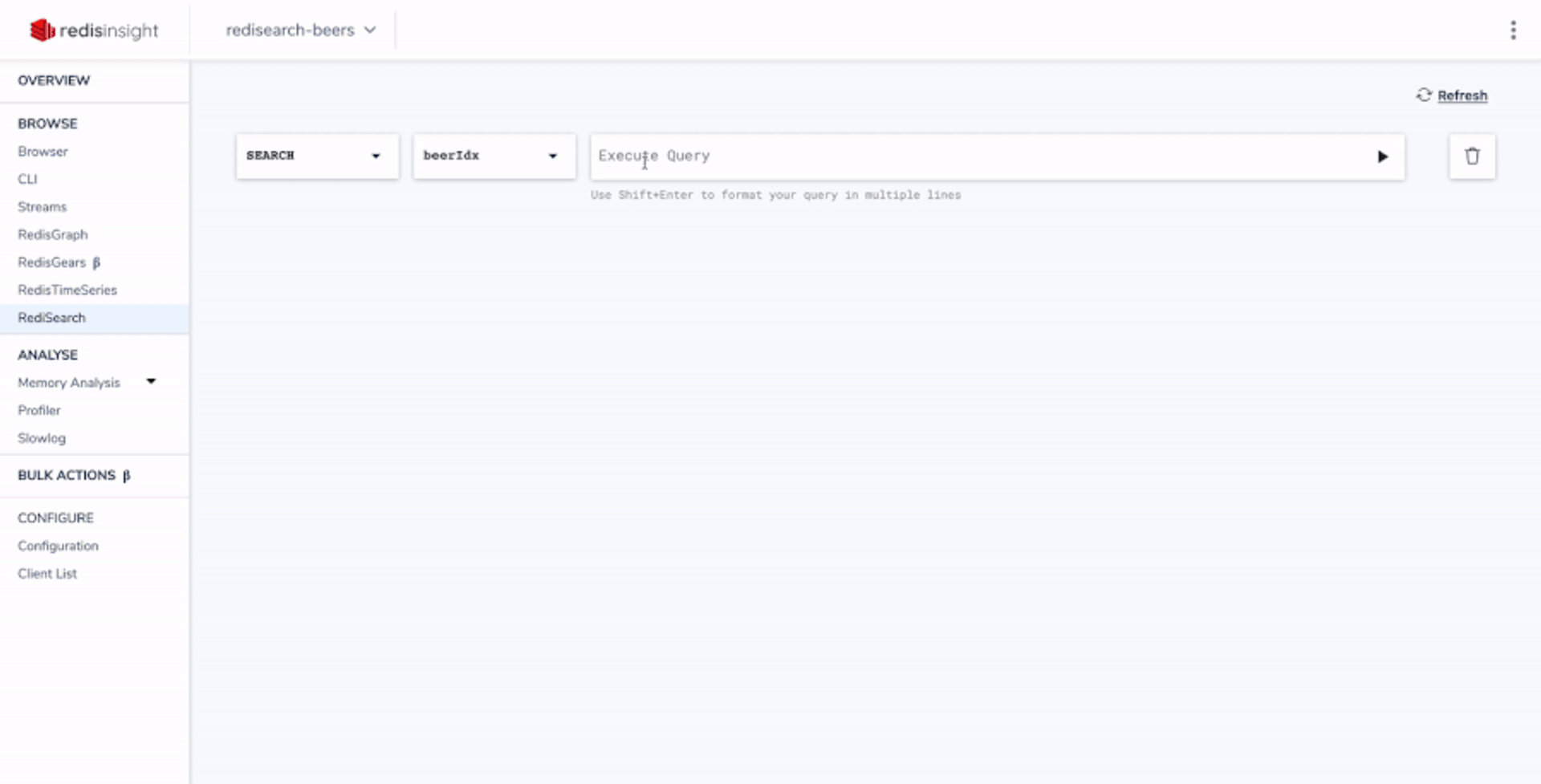Open the Profiler page
This screenshot has width=1541, height=784.
click(39, 410)
